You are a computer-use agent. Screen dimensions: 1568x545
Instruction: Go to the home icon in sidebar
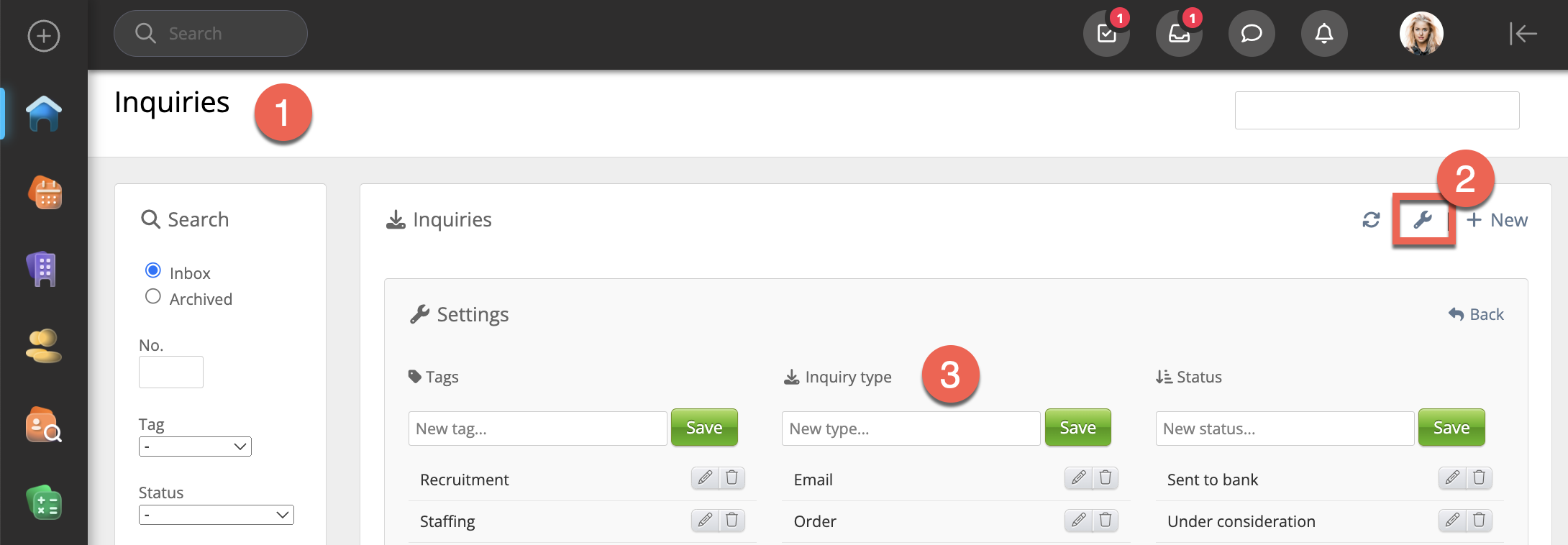pos(44,114)
